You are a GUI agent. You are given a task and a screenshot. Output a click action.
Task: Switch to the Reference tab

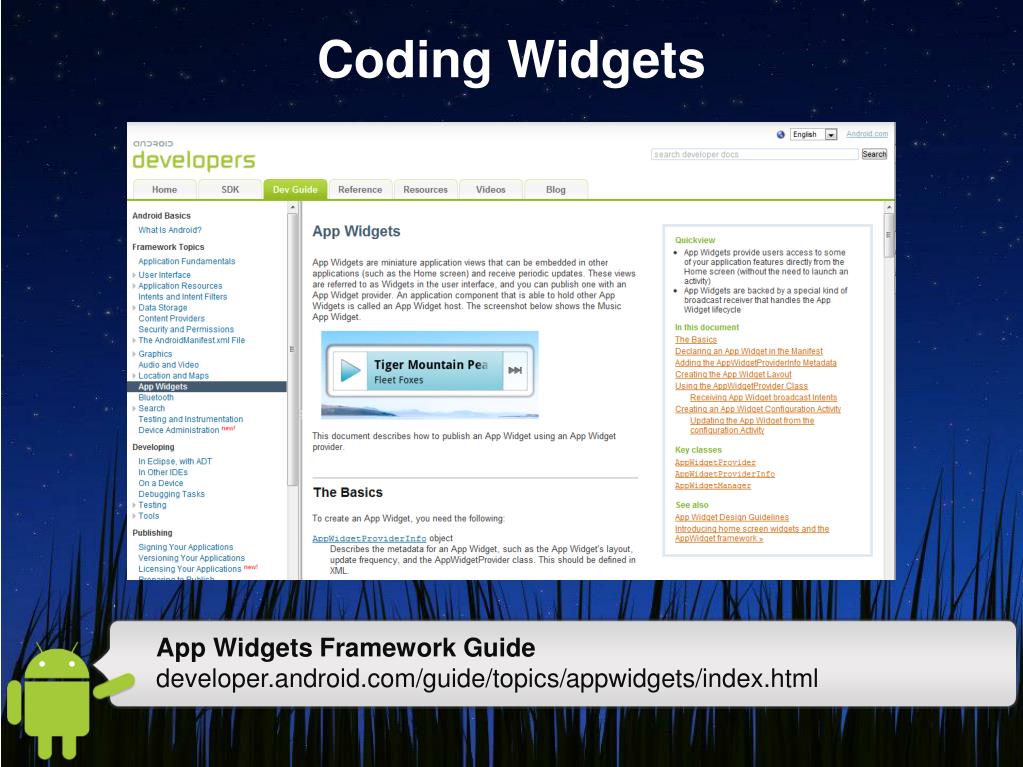[360, 190]
